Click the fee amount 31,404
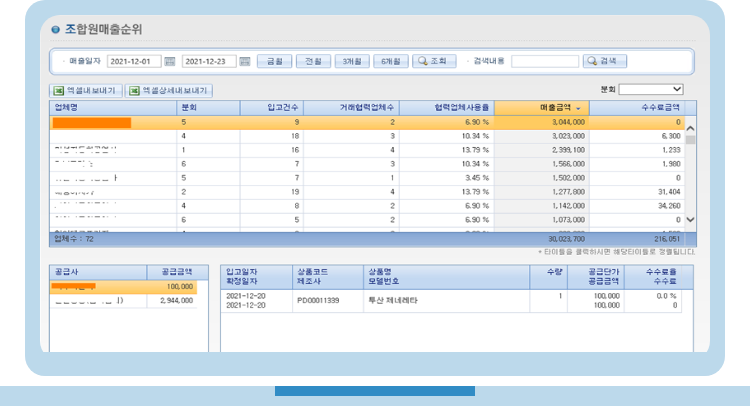The image size is (750, 406). coord(669,192)
